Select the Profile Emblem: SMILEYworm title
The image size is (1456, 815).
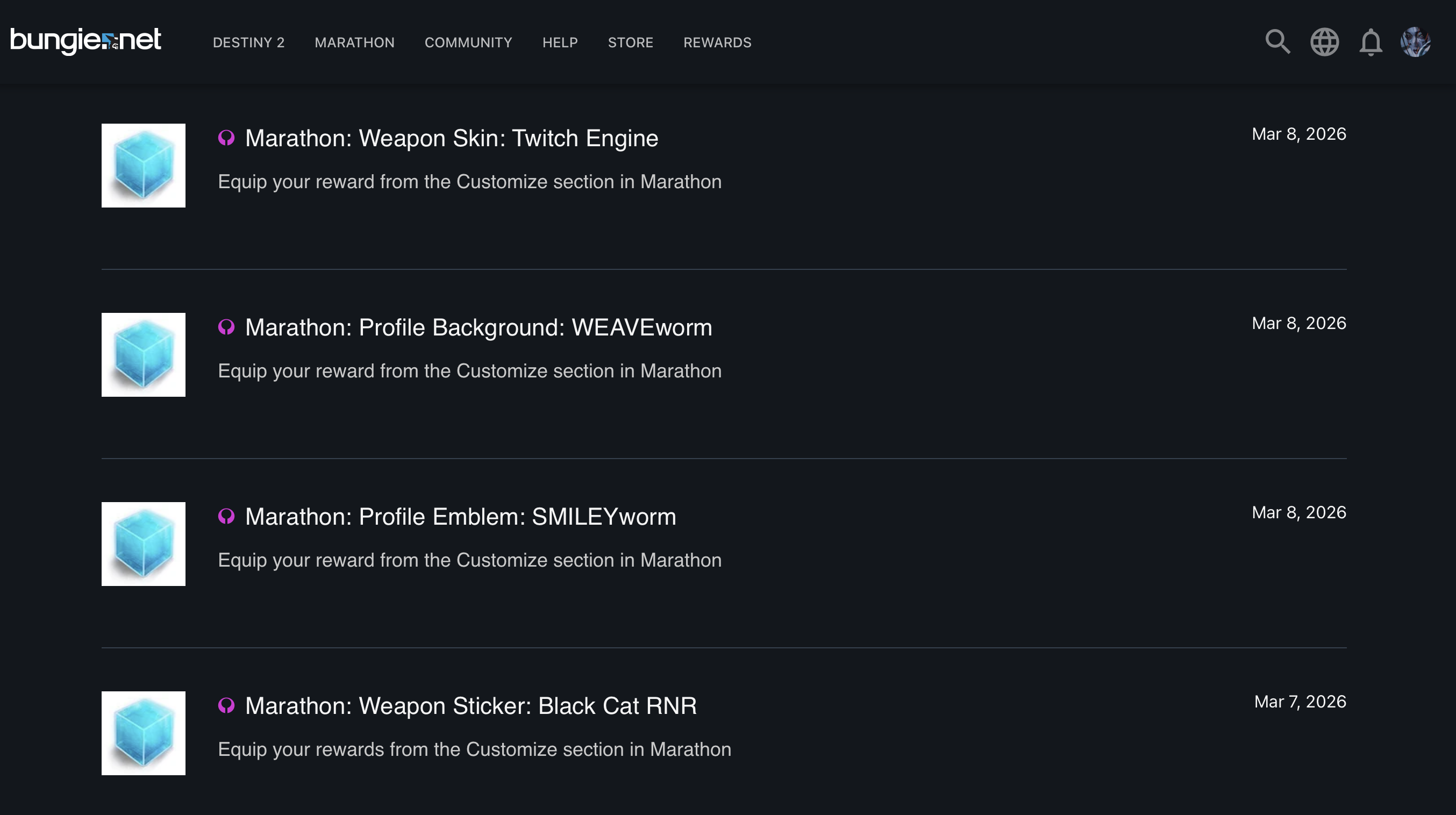[460, 517]
